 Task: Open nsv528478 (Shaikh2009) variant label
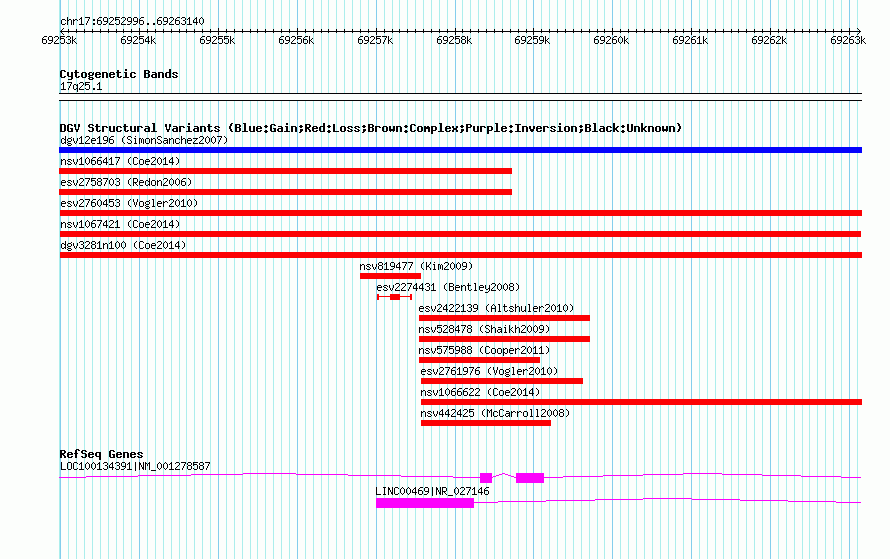pos(484,329)
